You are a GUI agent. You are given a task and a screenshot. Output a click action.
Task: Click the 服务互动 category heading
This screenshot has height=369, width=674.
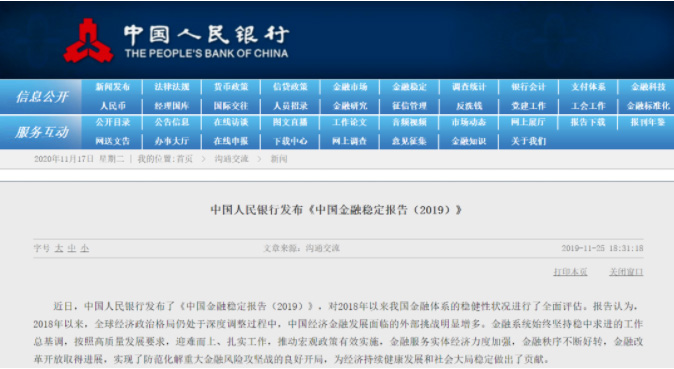click(42, 132)
